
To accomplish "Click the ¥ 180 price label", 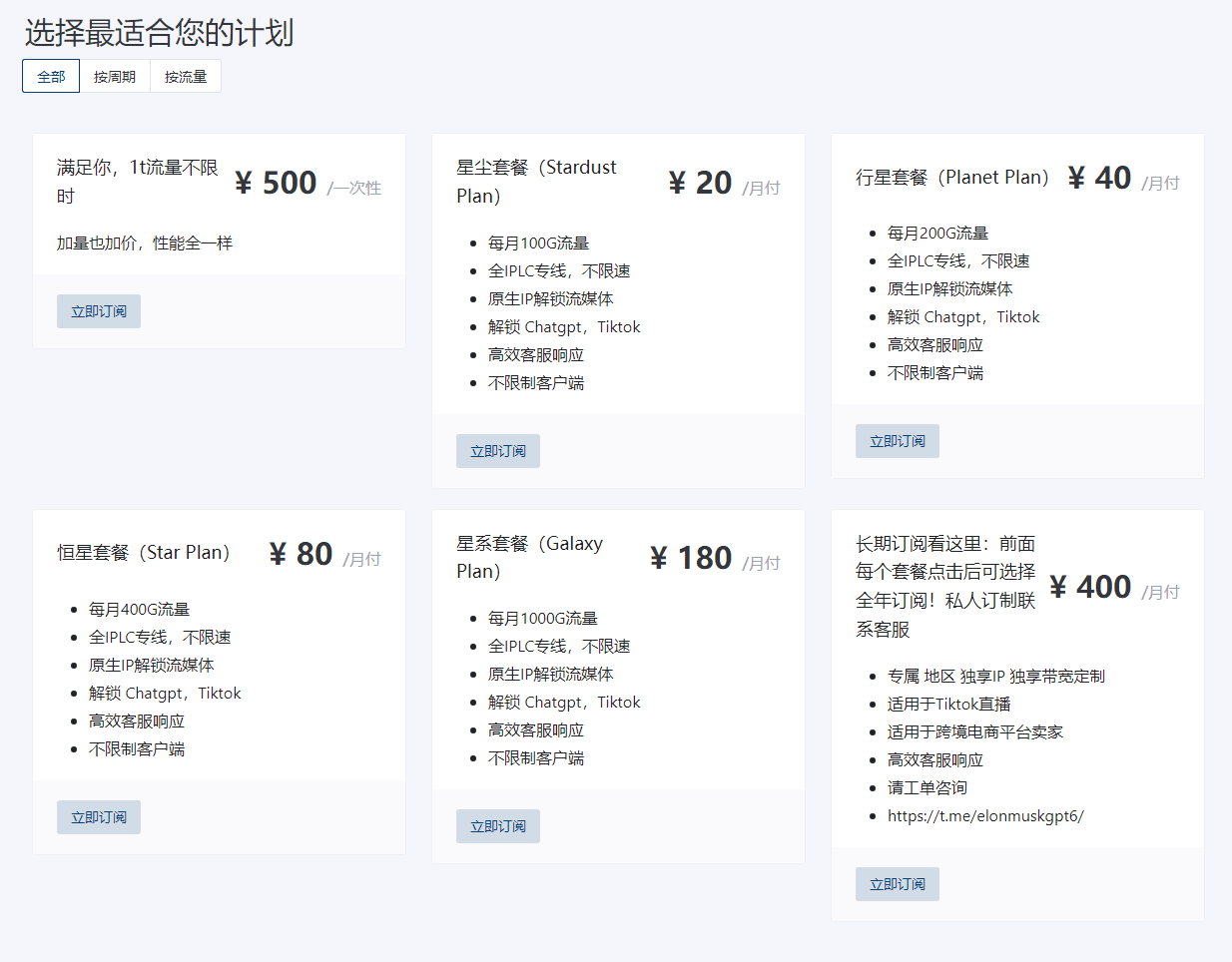I will [692, 558].
